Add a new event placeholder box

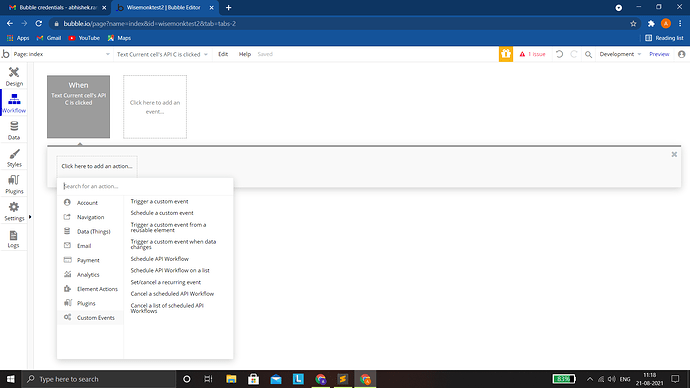155,107
